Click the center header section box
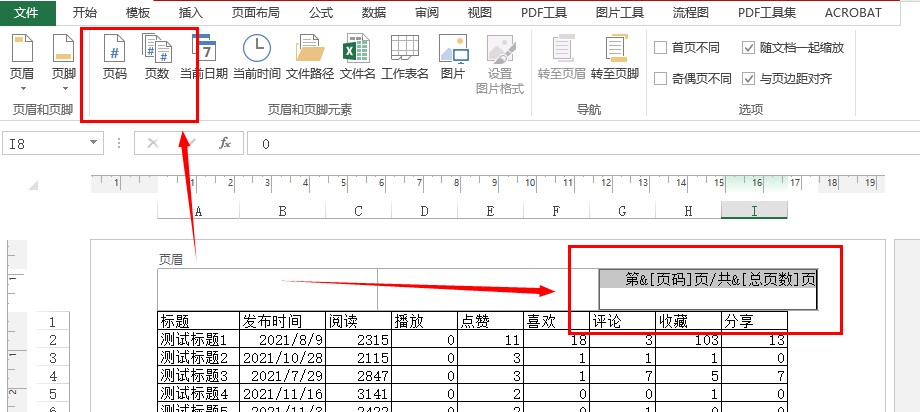920x412 pixels. point(488,289)
